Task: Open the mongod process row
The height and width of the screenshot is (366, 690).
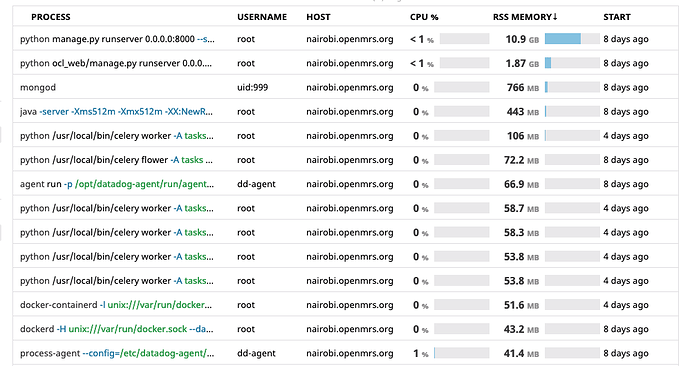Action: (x=345, y=87)
